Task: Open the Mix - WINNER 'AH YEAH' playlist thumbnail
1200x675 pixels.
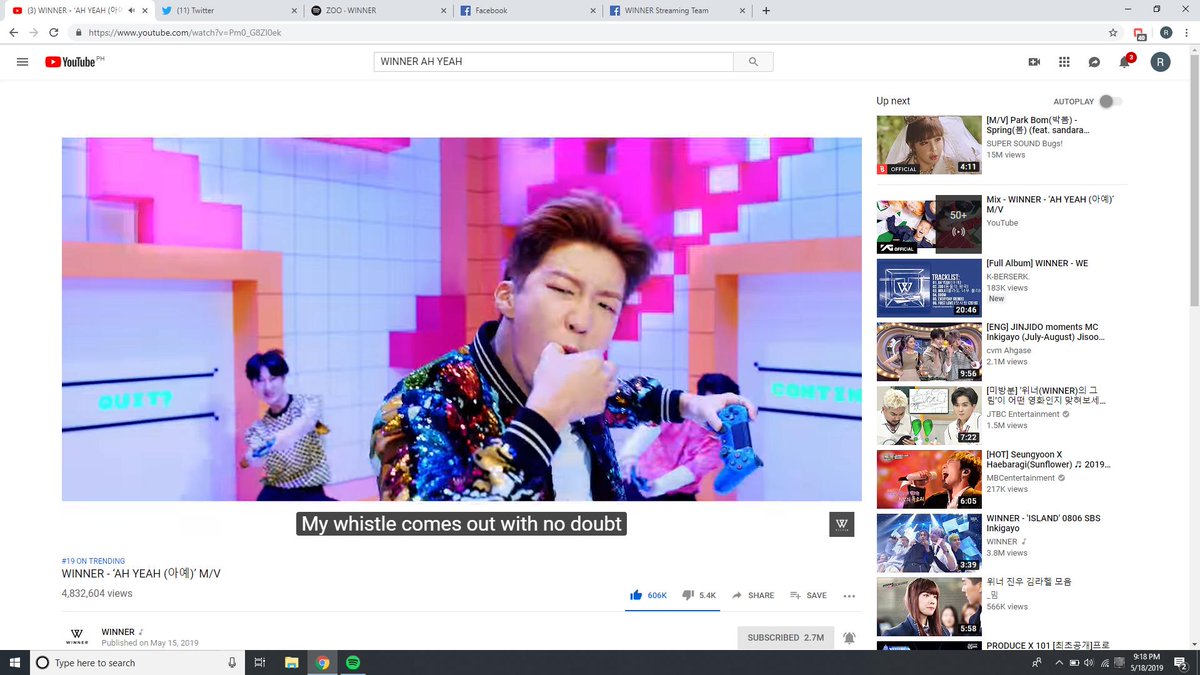Action: [929, 224]
